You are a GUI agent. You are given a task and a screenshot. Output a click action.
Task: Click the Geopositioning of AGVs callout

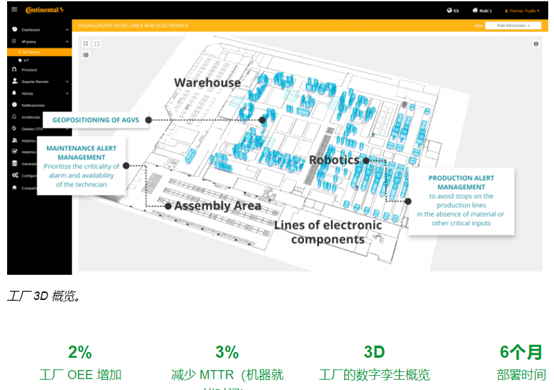(x=96, y=120)
